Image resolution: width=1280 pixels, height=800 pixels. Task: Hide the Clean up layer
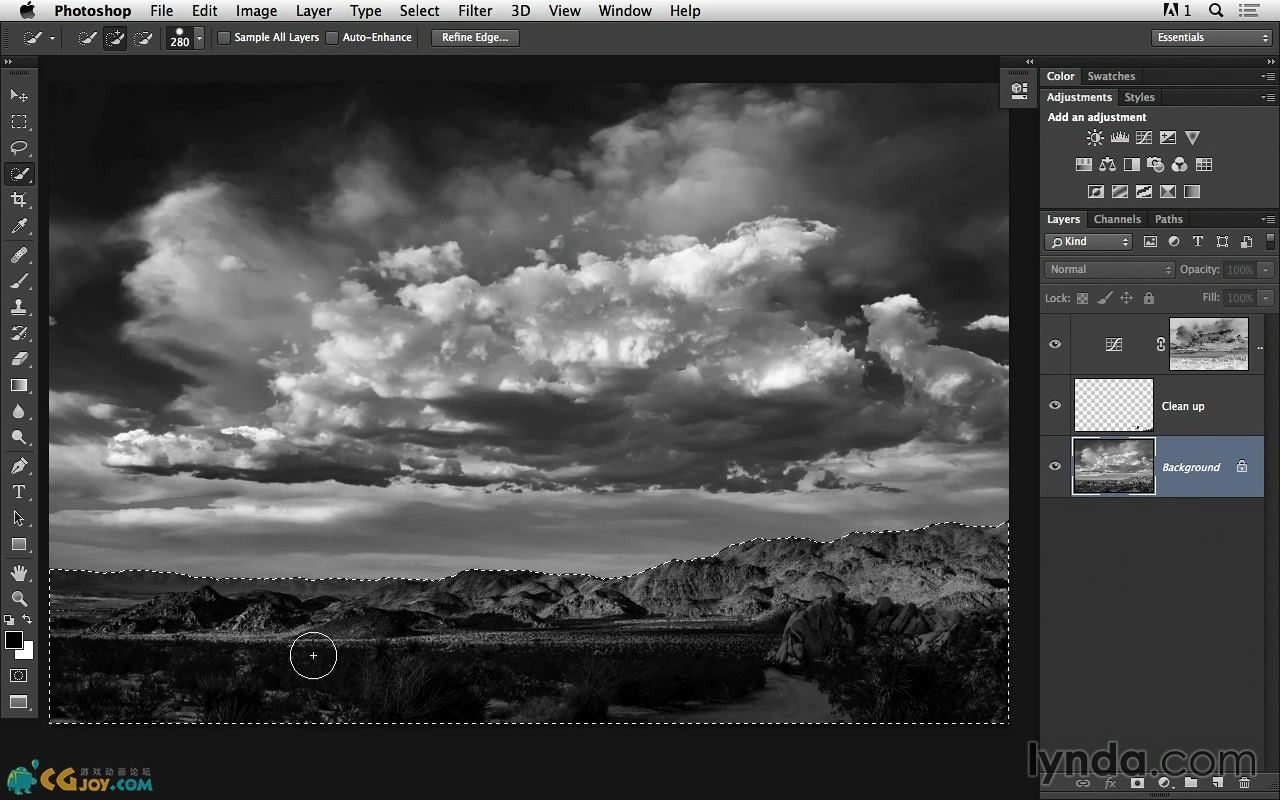click(1055, 405)
